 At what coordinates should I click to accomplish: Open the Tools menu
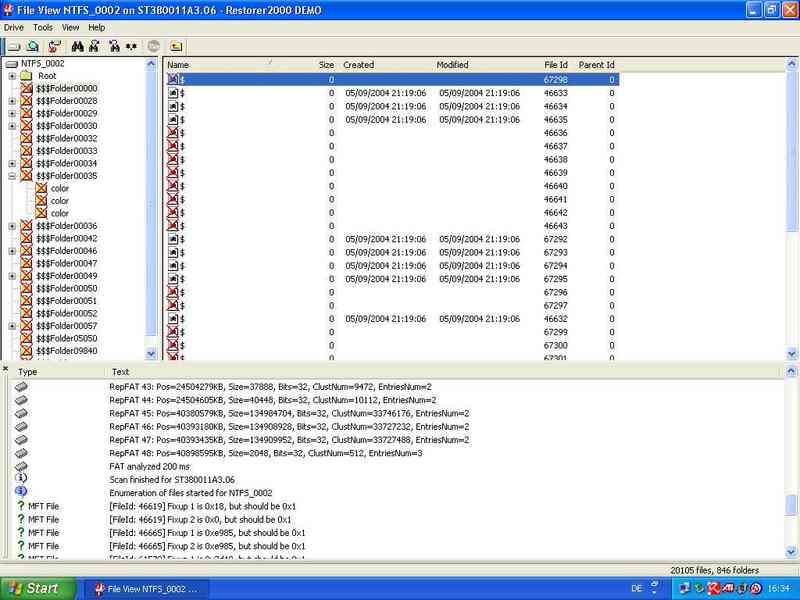coord(43,28)
